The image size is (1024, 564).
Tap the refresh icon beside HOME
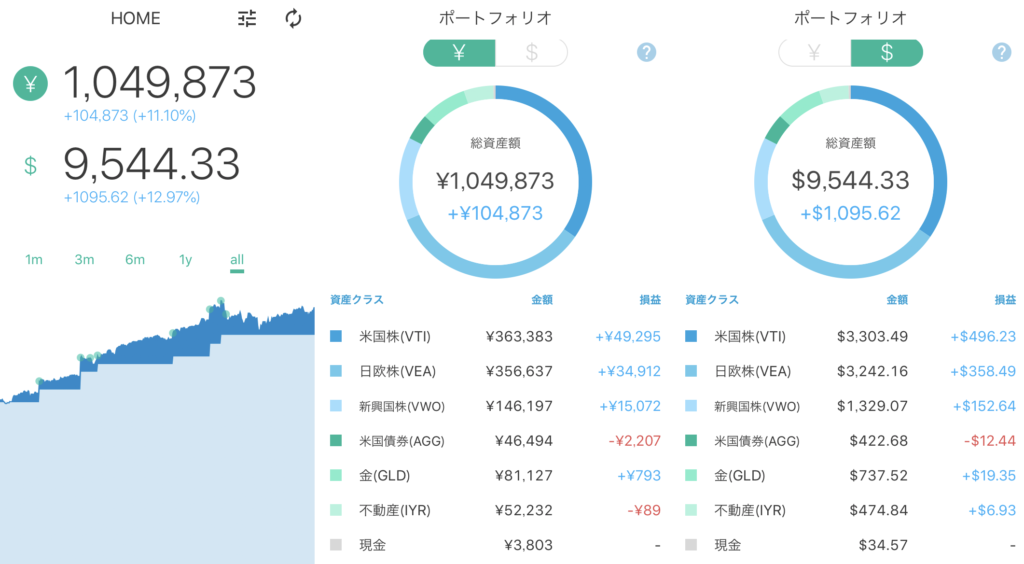pyautogui.click(x=294, y=18)
